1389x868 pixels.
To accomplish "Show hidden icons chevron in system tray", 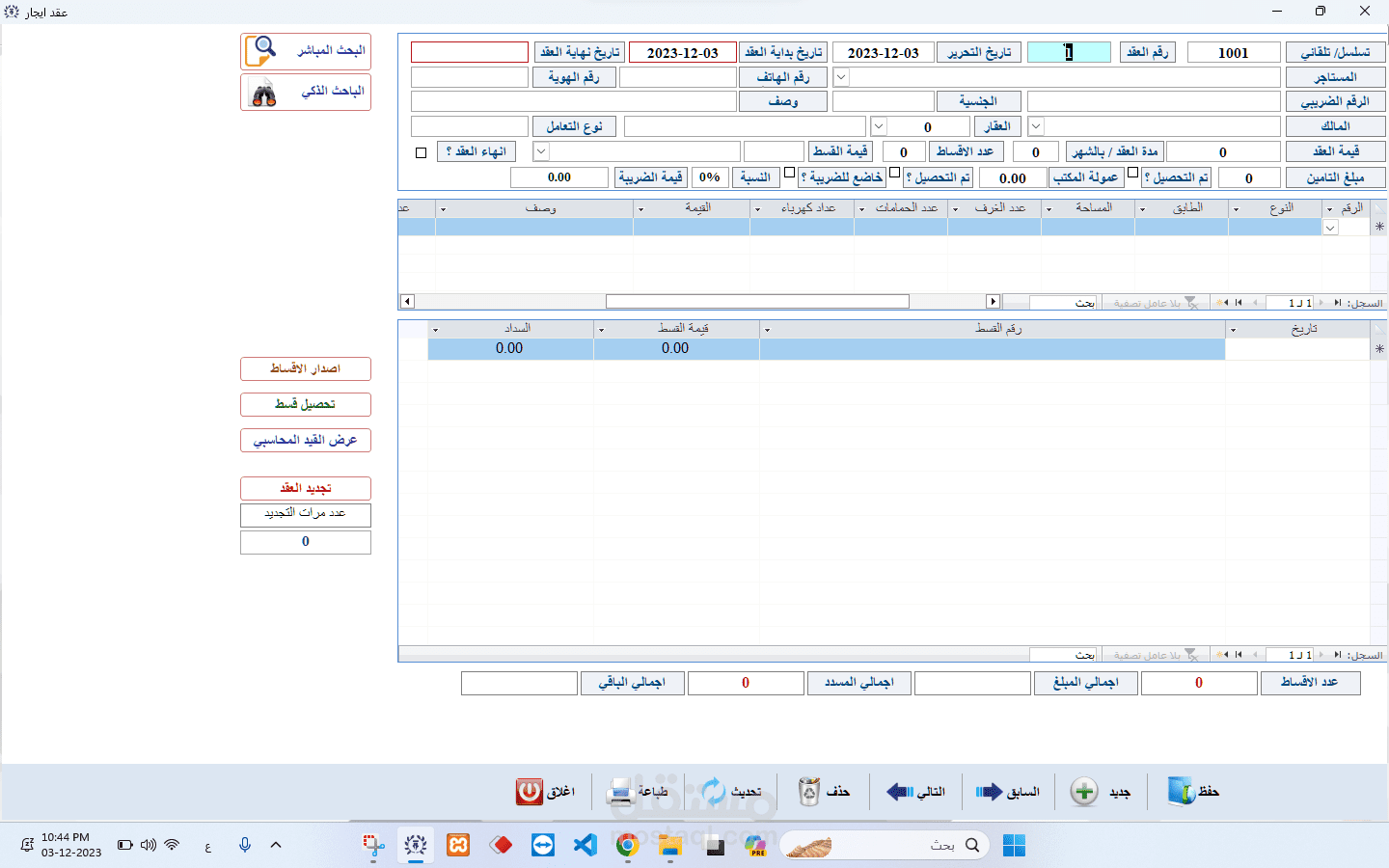I will [276, 845].
